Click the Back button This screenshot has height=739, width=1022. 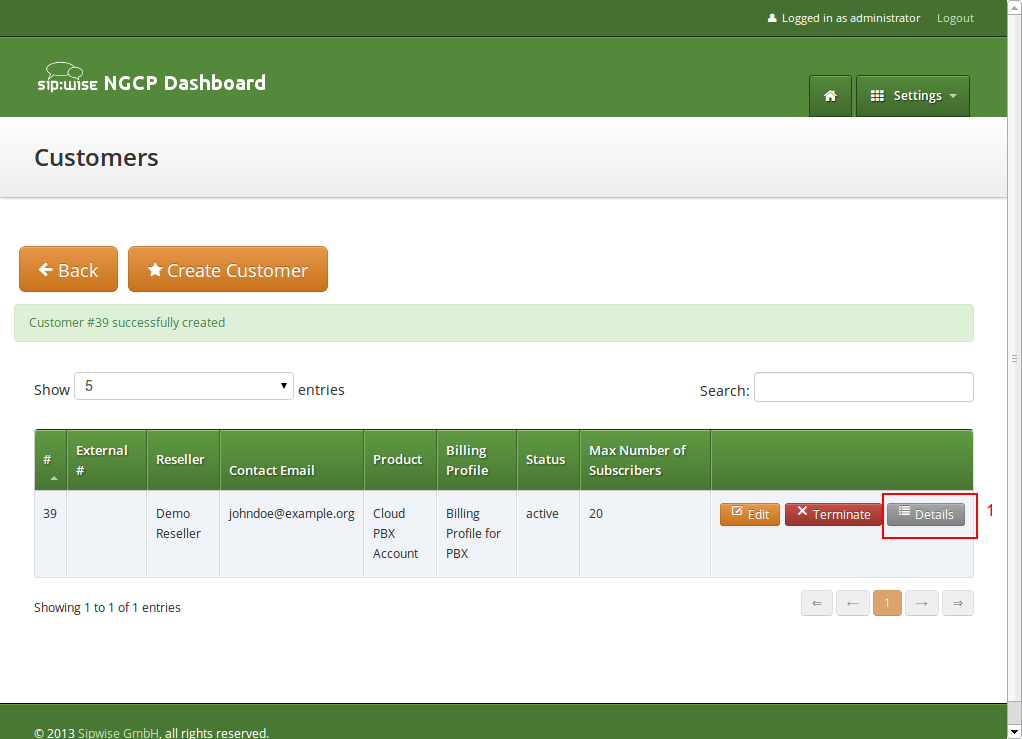68,270
